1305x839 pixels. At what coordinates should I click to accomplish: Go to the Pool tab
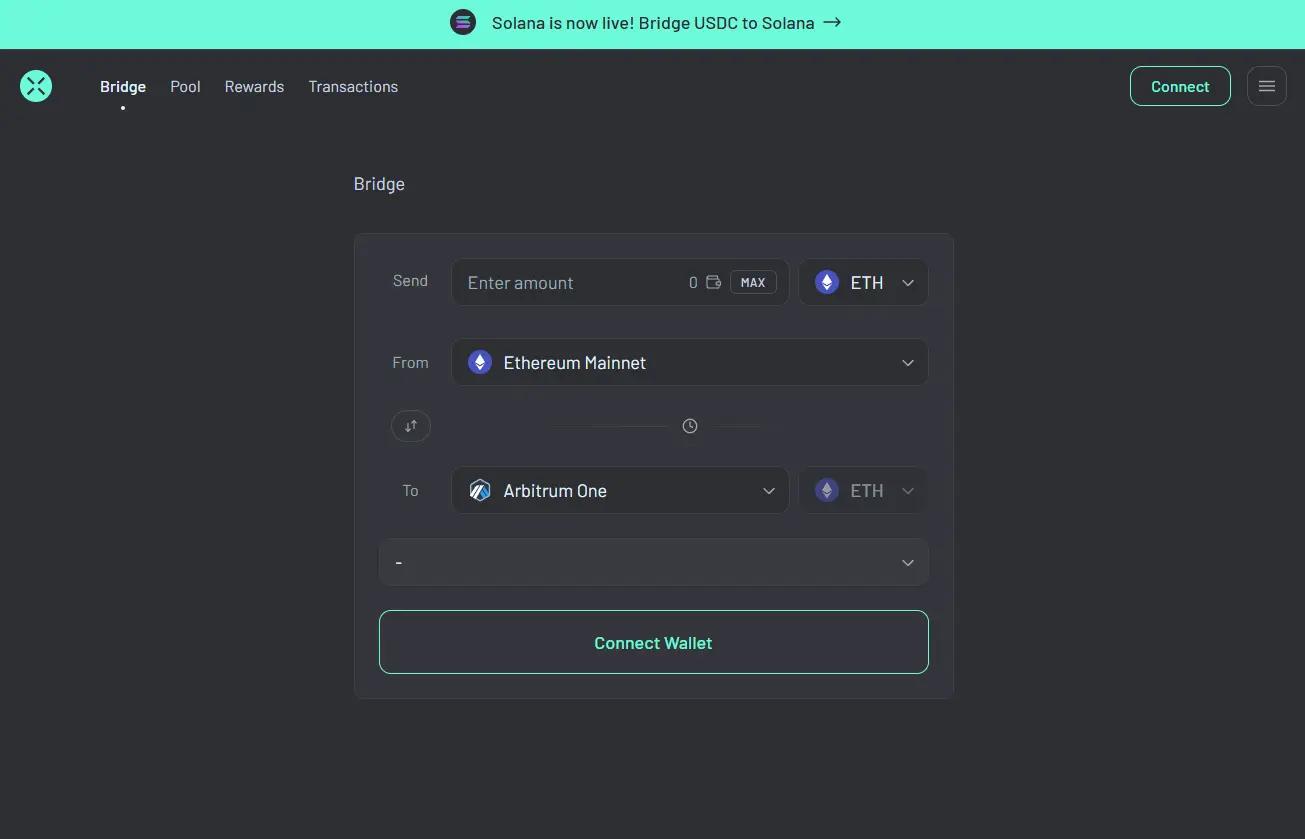[185, 87]
